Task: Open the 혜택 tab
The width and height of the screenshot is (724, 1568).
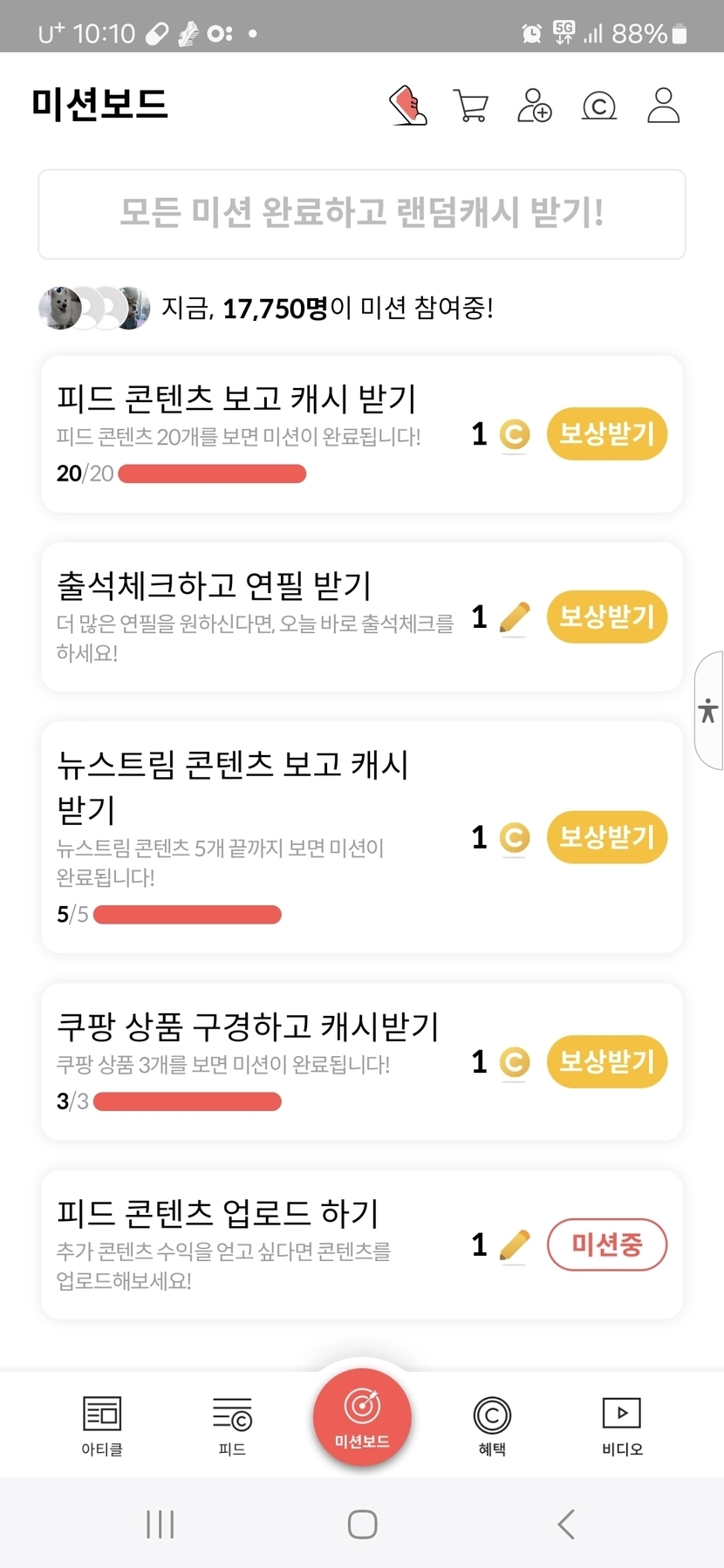Action: [492, 1425]
